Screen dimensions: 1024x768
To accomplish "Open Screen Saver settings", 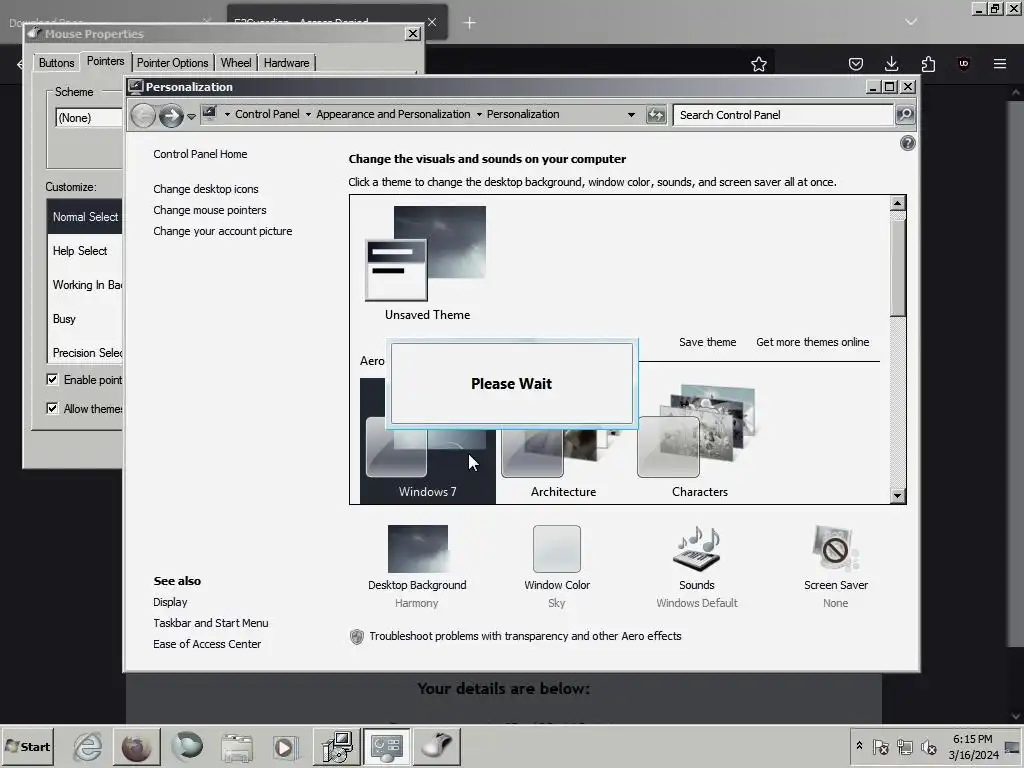I will (x=835, y=566).
